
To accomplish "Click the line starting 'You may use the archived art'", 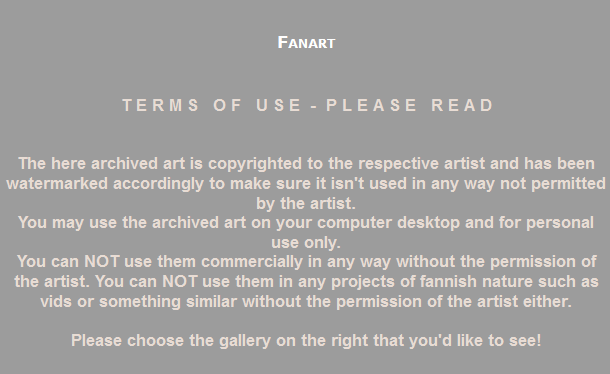I will [x=306, y=223].
